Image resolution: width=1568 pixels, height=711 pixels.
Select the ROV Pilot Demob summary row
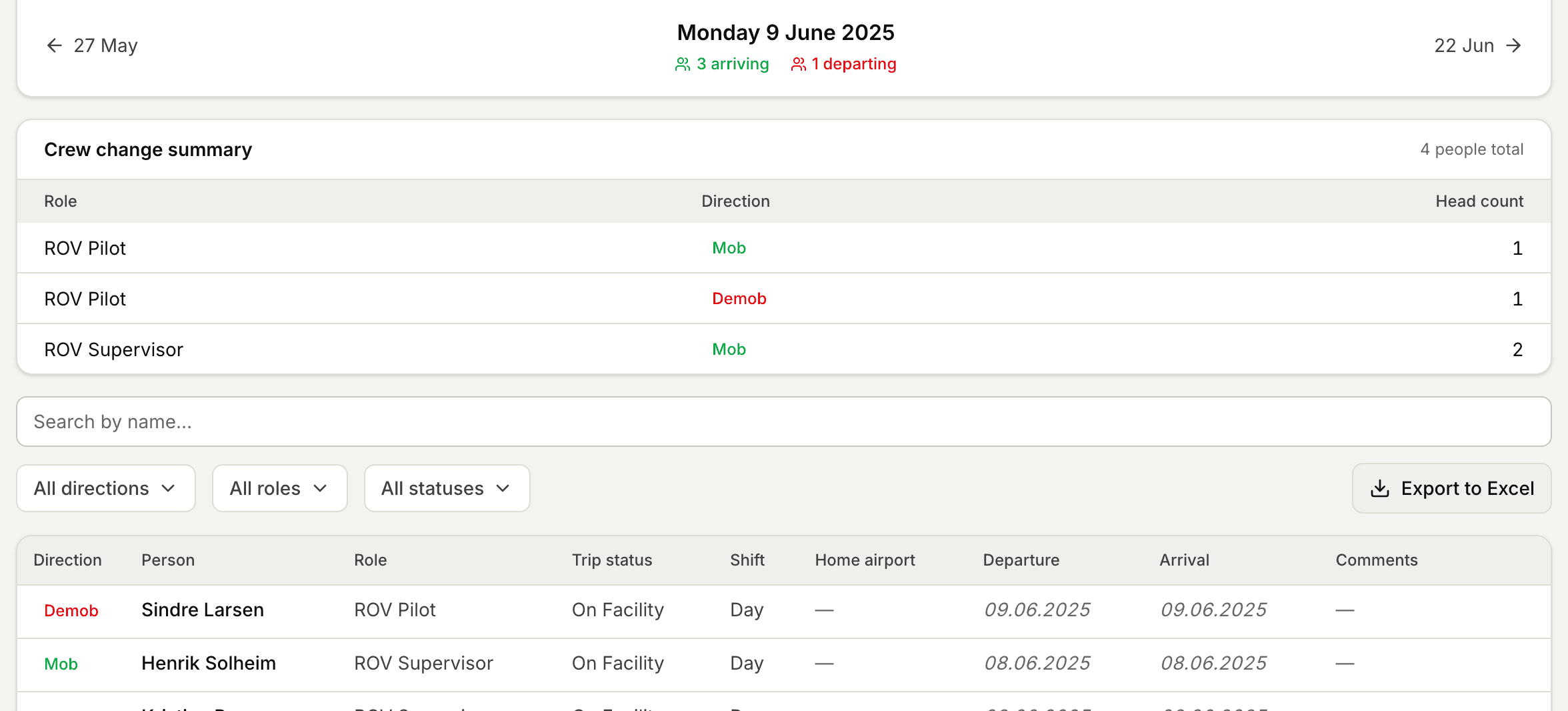pos(784,299)
